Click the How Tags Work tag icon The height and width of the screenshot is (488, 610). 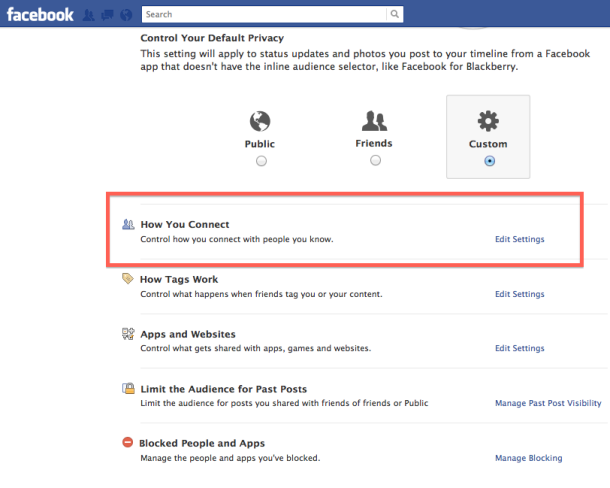click(x=128, y=279)
